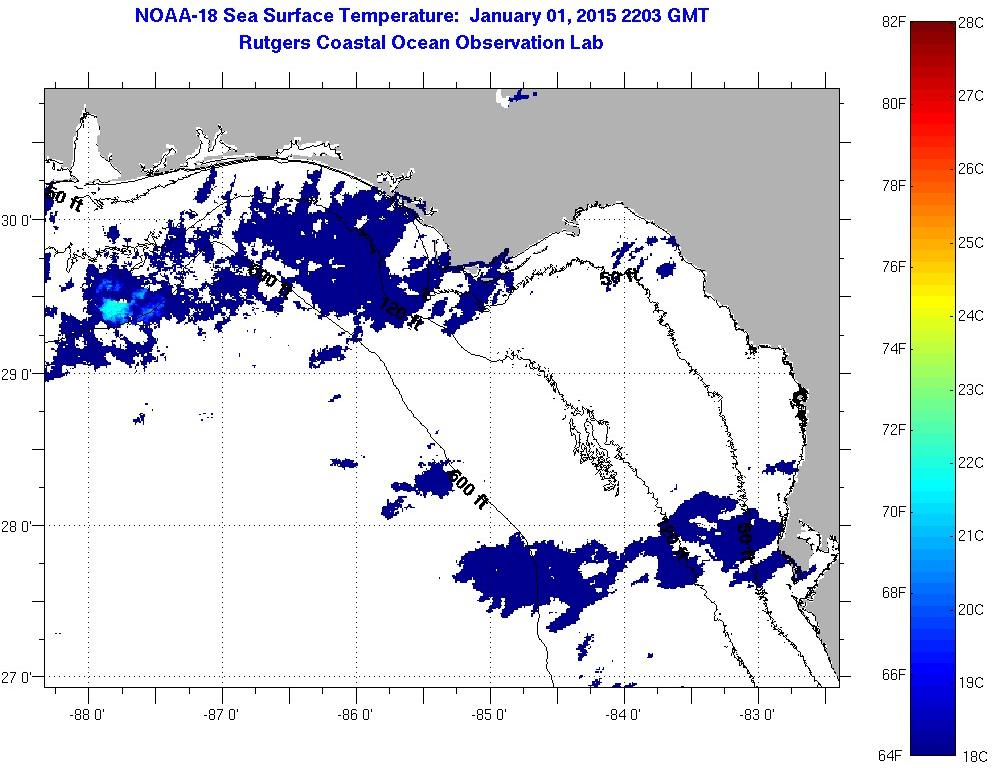Image resolution: width=992 pixels, height=770 pixels.
Task: Click the 27 0' latitude axis label
Action: pyautogui.click(x=20, y=677)
